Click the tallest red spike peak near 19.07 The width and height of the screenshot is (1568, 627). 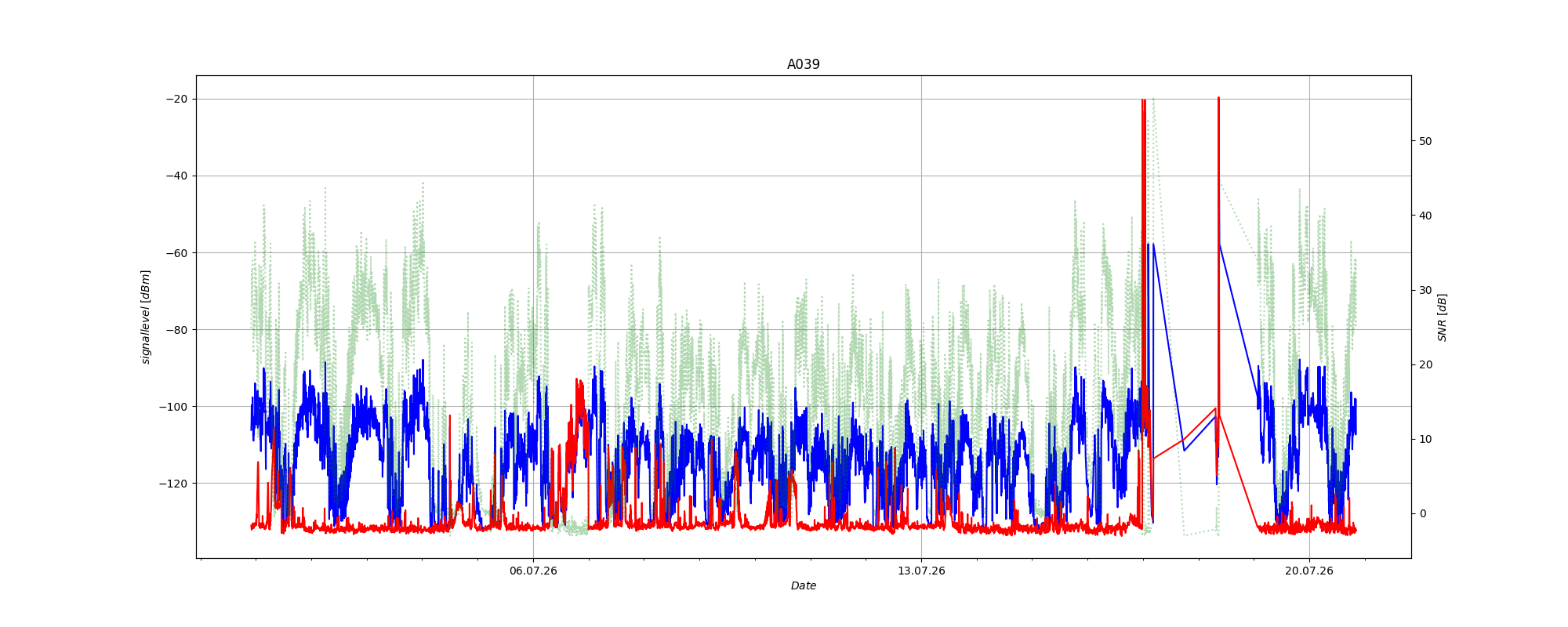tap(1218, 99)
